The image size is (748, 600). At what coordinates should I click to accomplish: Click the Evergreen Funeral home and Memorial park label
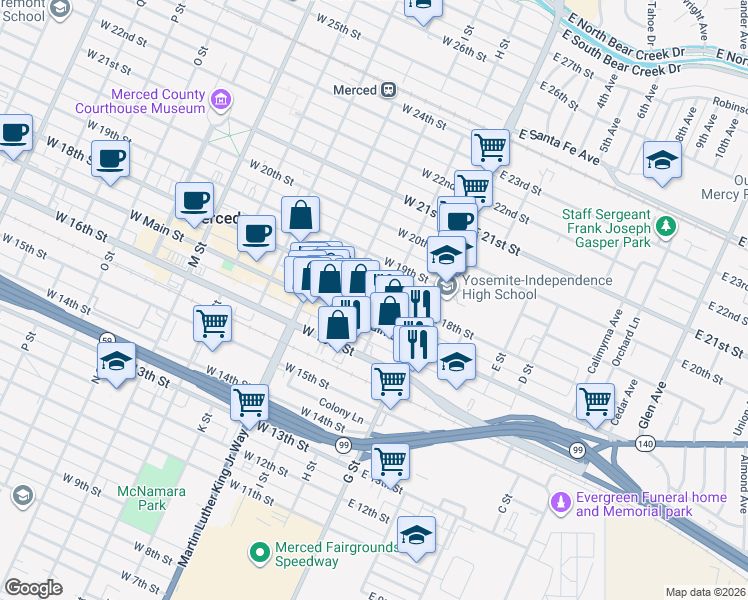point(651,504)
